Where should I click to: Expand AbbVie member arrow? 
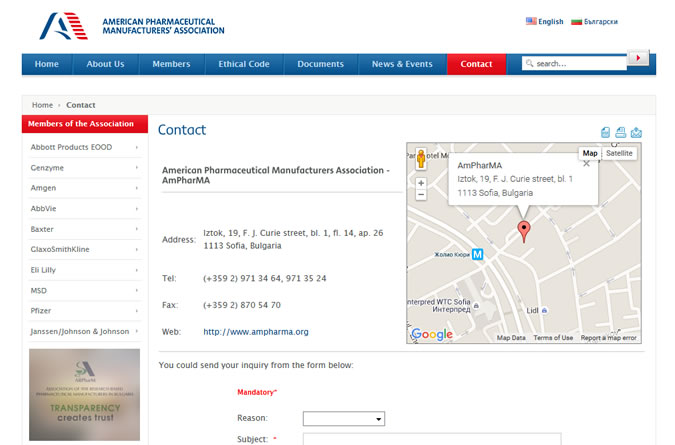[136, 209]
